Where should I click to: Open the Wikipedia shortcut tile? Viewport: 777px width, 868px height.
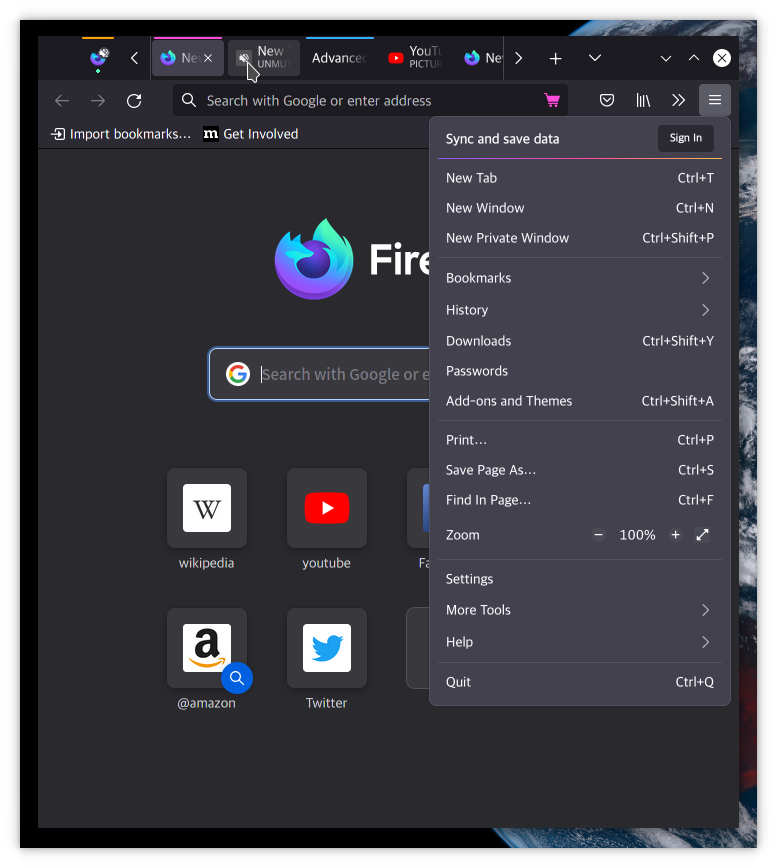pos(207,508)
